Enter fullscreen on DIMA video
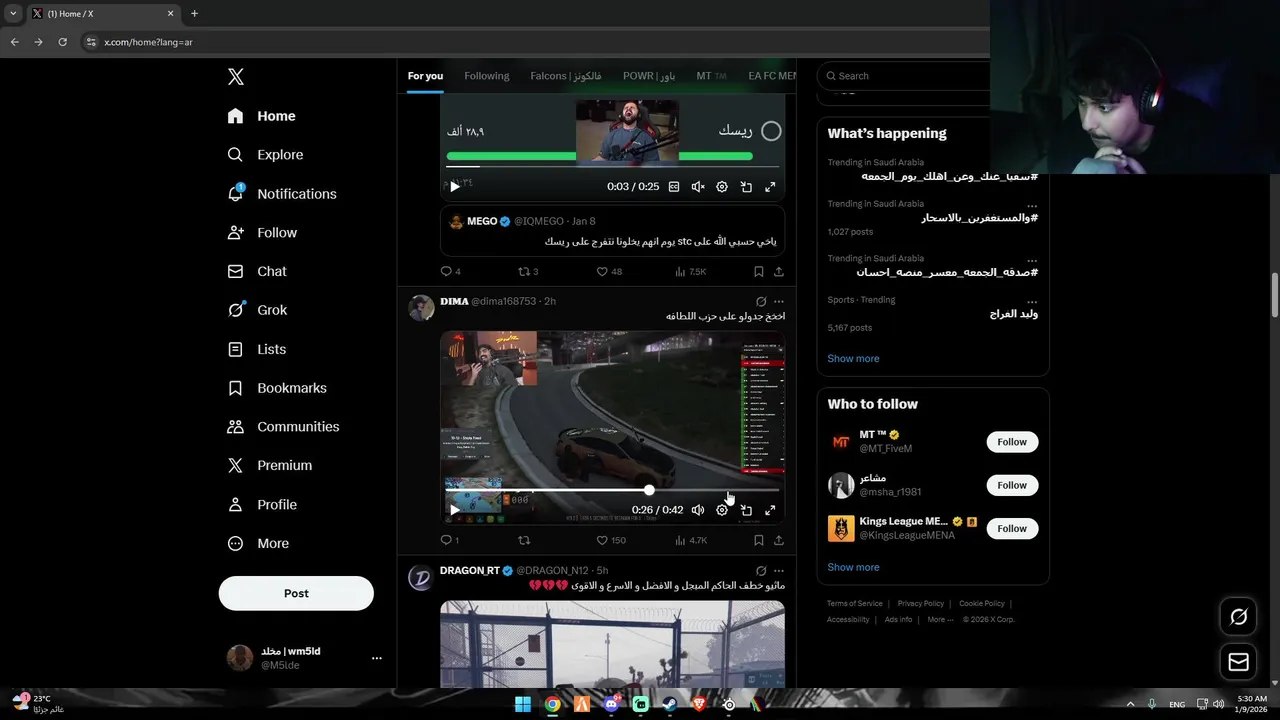Screen dimensions: 1280x720 [x=770, y=510]
